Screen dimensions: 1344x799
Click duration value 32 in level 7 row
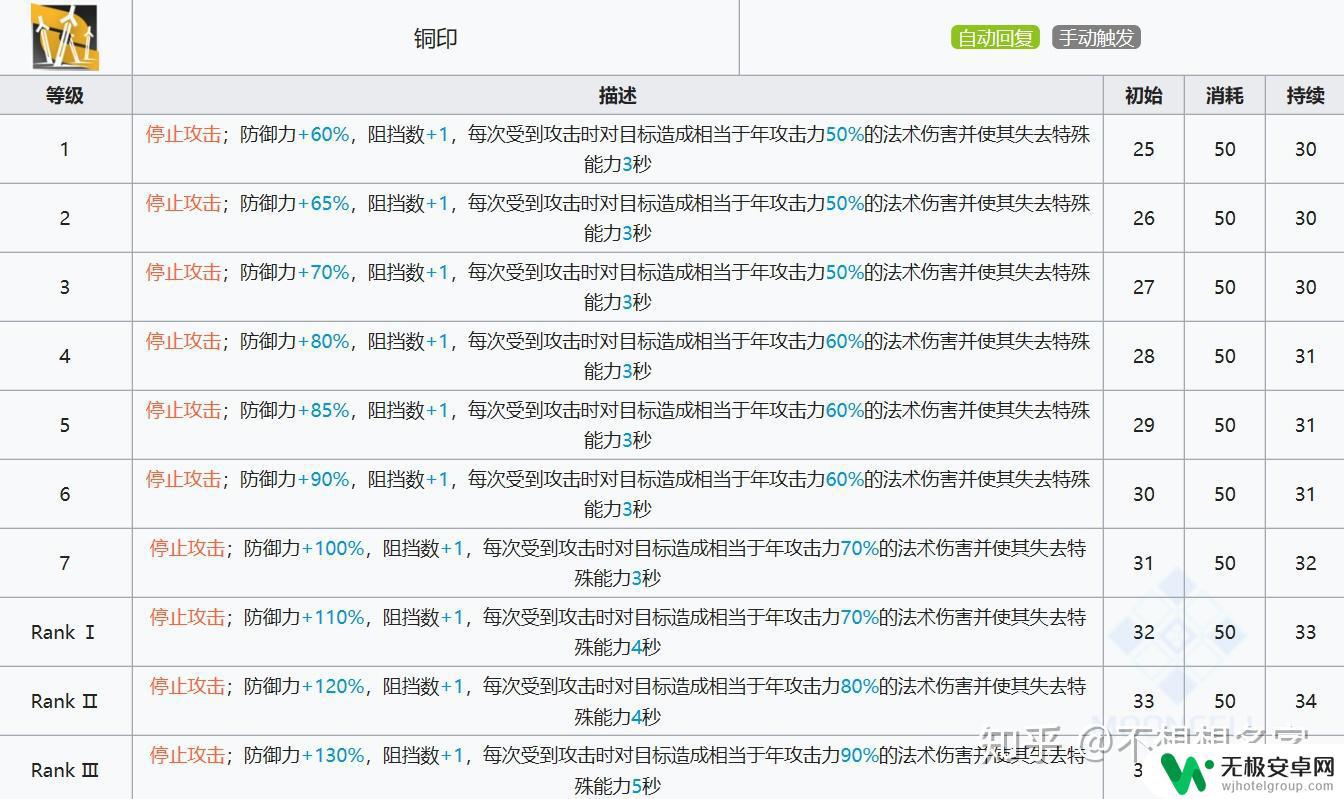pos(1305,563)
